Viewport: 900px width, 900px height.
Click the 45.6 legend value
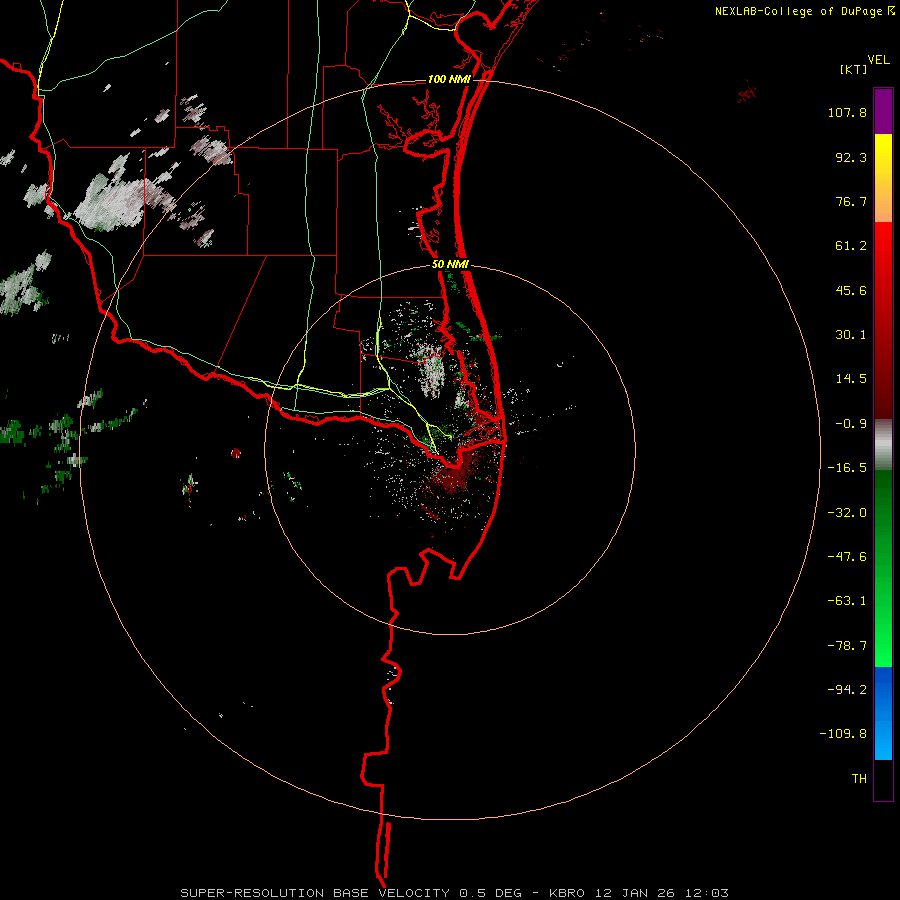coord(851,290)
